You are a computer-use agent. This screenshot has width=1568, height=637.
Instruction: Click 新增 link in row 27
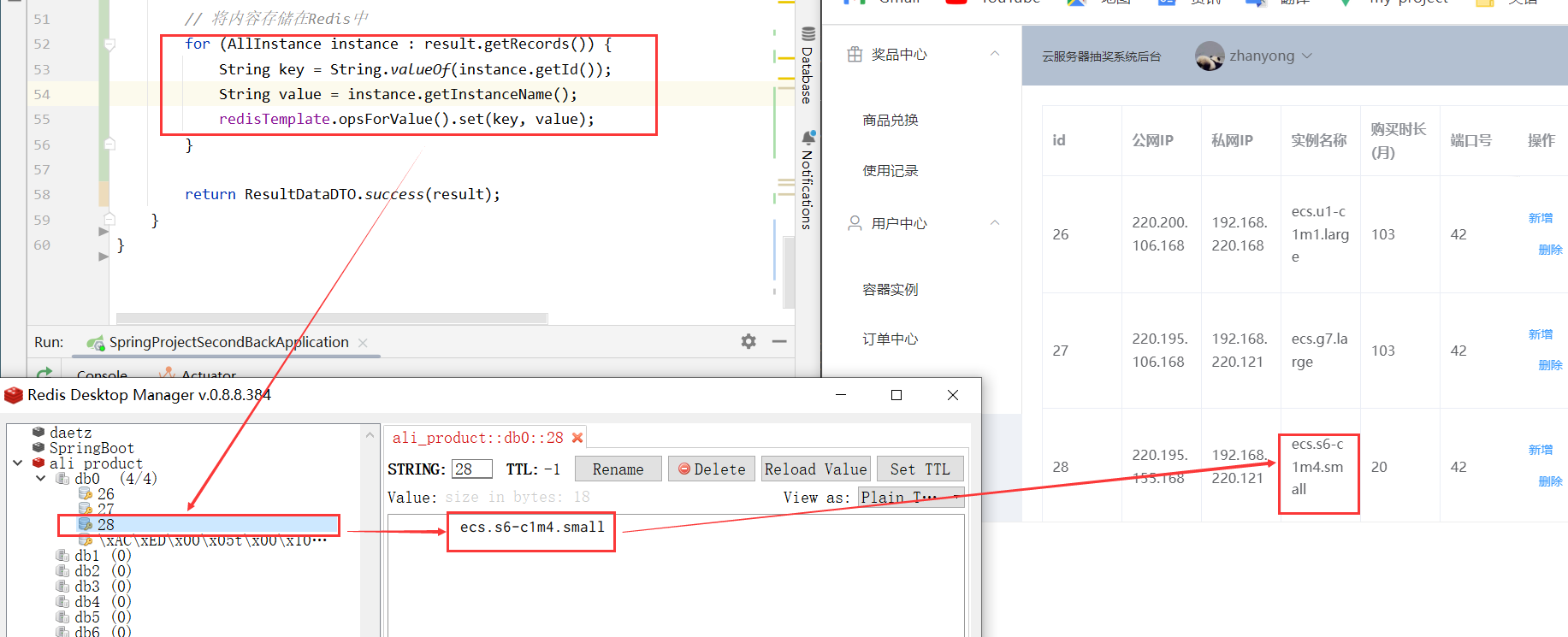(x=1541, y=334)
